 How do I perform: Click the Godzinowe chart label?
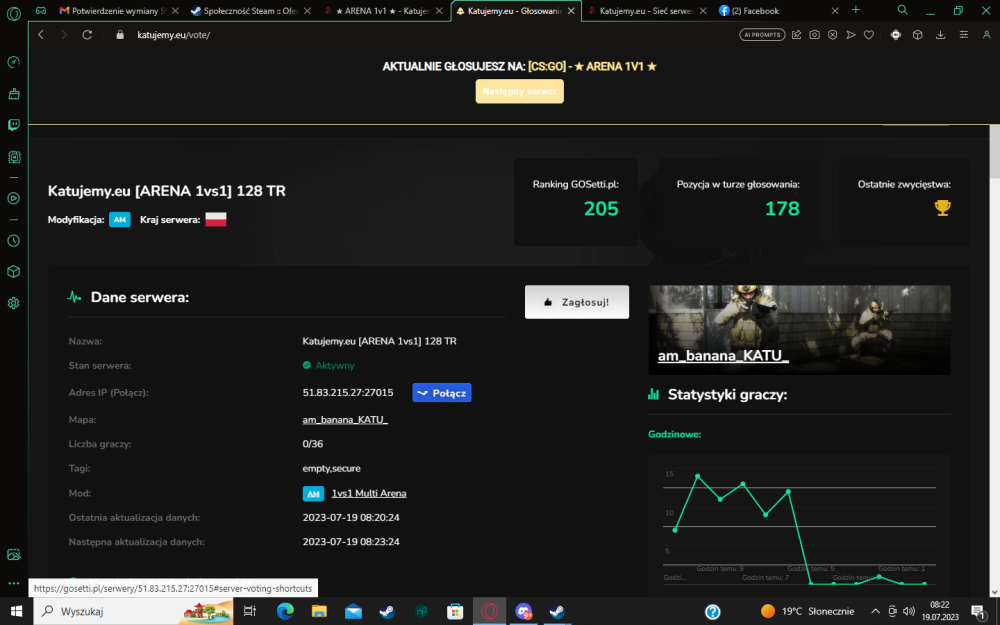pos(674,434)
